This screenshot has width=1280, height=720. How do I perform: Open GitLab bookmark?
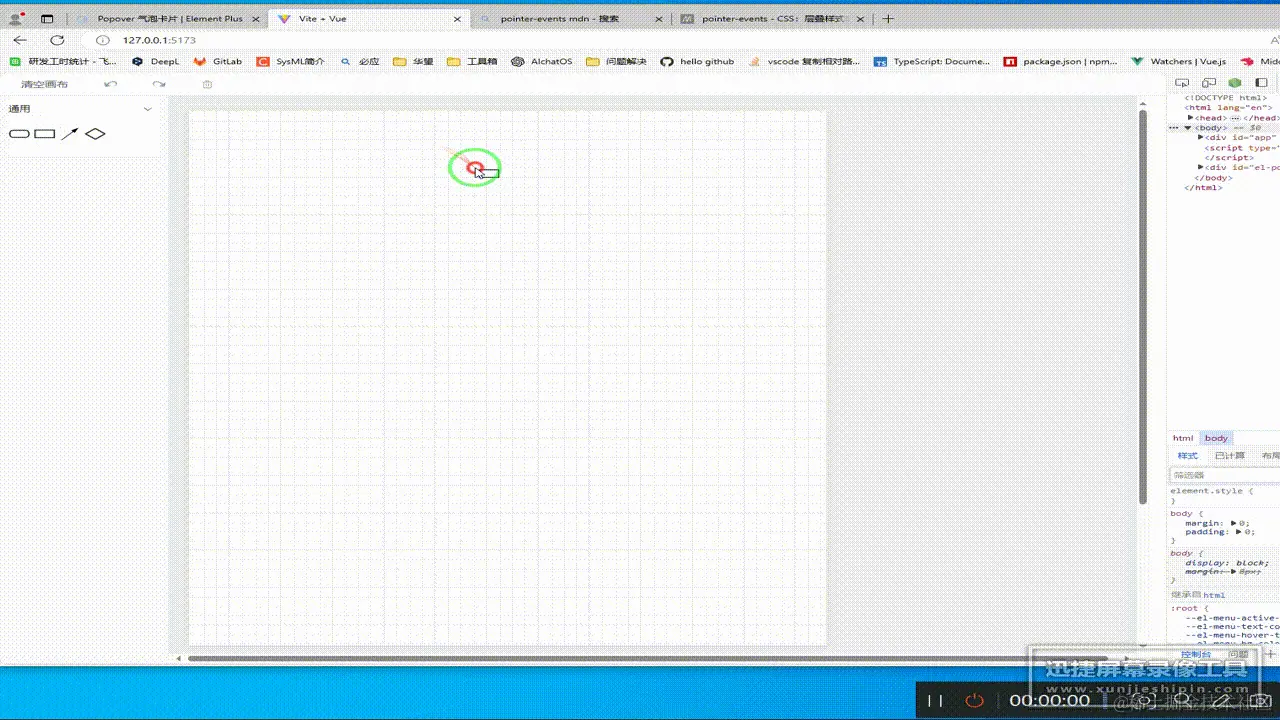(218, 61)
